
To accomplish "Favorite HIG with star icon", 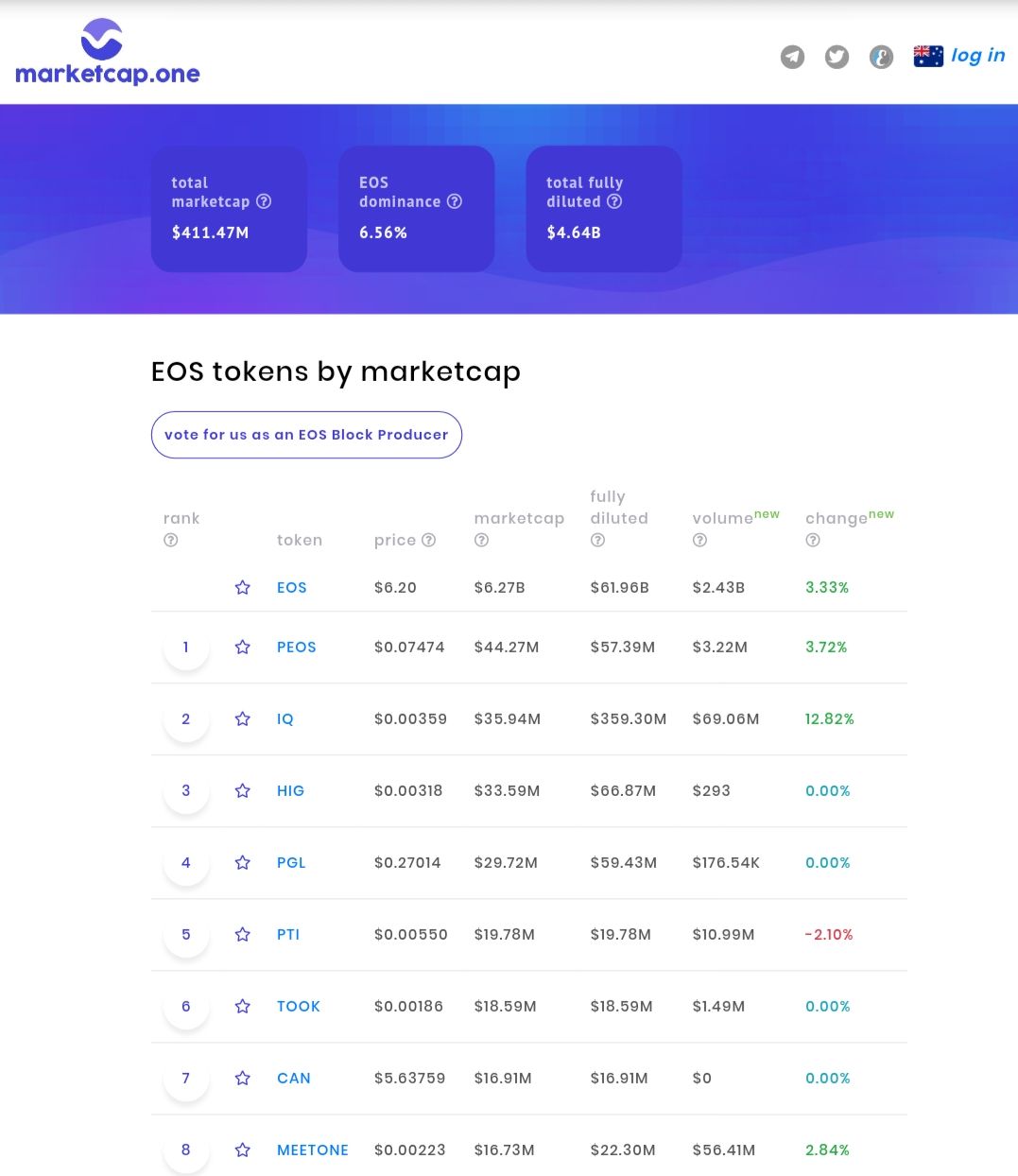I will pyautogui.click(x=243, y=790).
